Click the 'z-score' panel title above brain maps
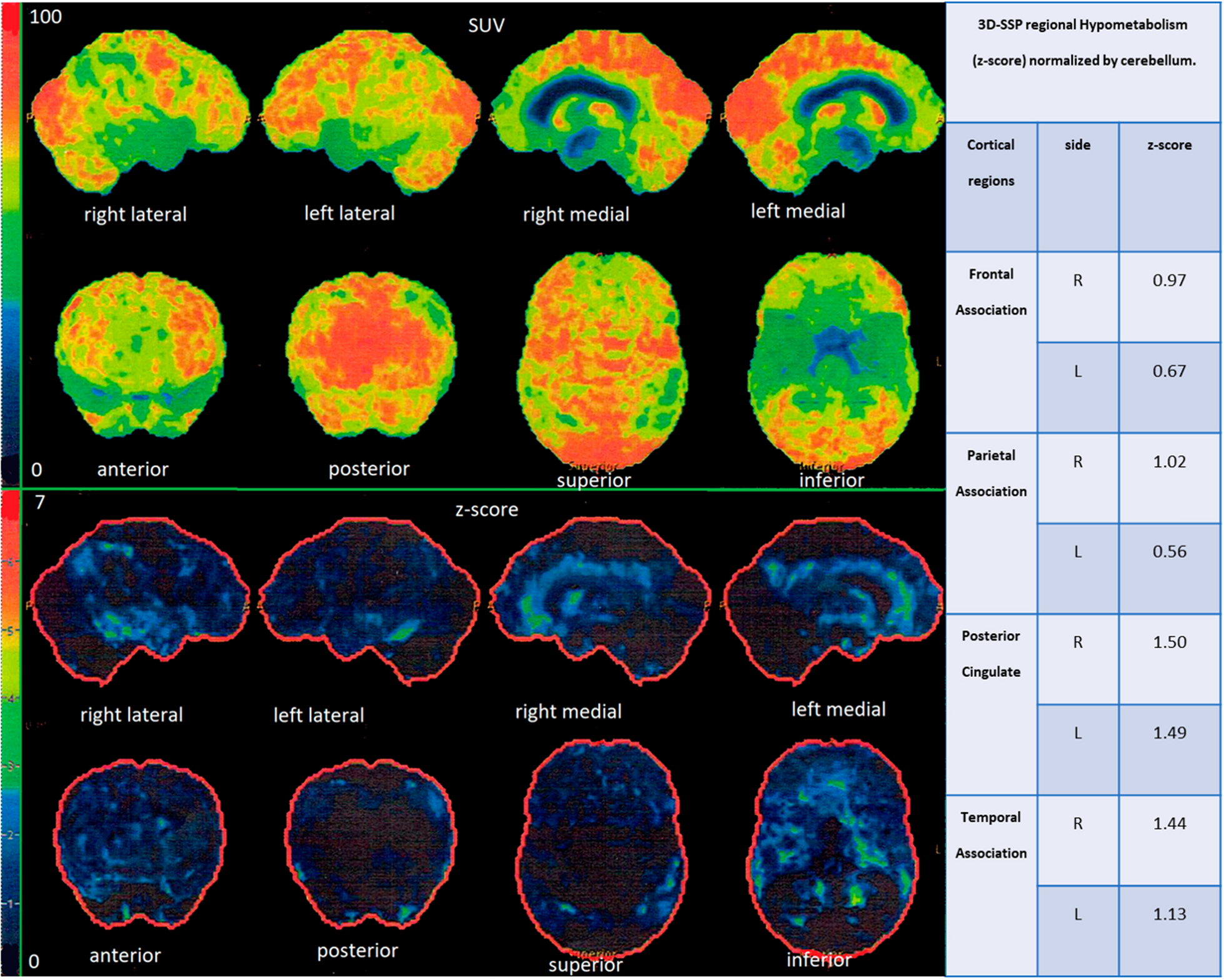Screen dimensions: 1224x980 click(x=486, y=509)
